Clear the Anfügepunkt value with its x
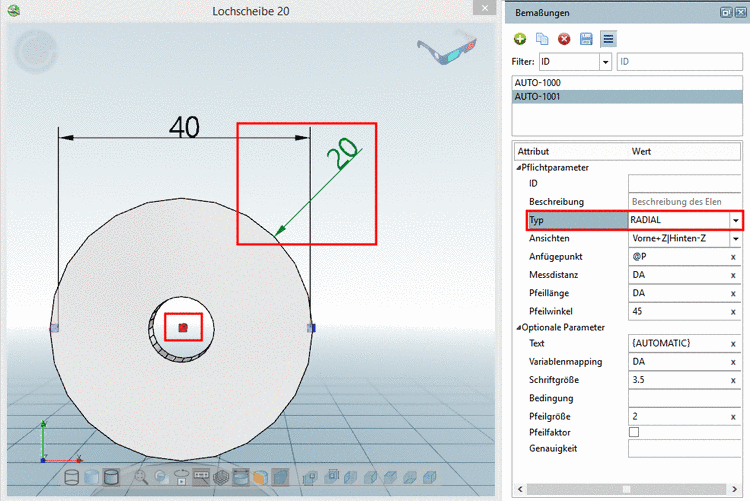 pyautogui.click(x=733, y=257)
